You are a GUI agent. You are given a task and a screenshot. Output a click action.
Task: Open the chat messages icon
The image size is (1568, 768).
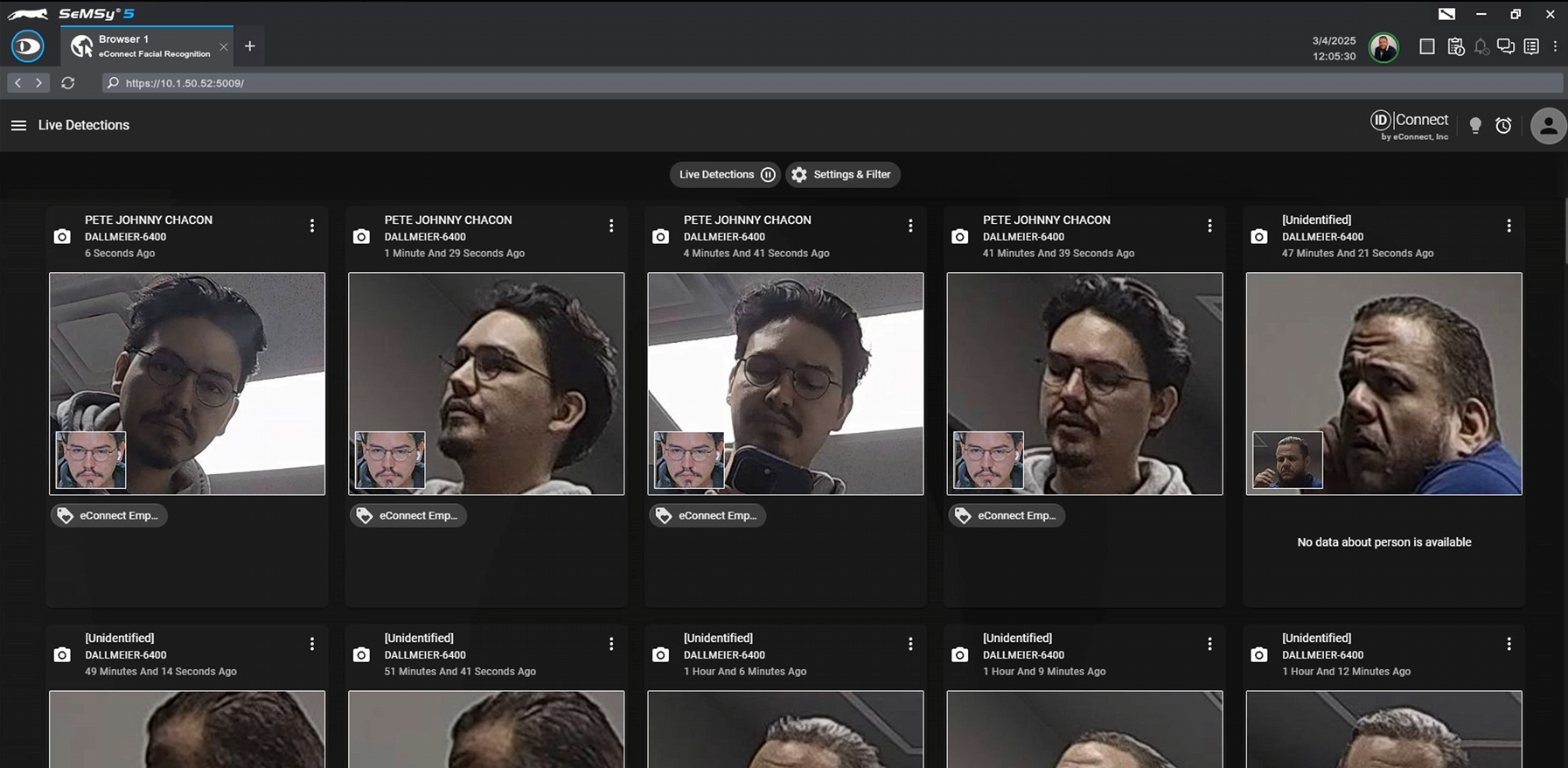coord(1505,47)
